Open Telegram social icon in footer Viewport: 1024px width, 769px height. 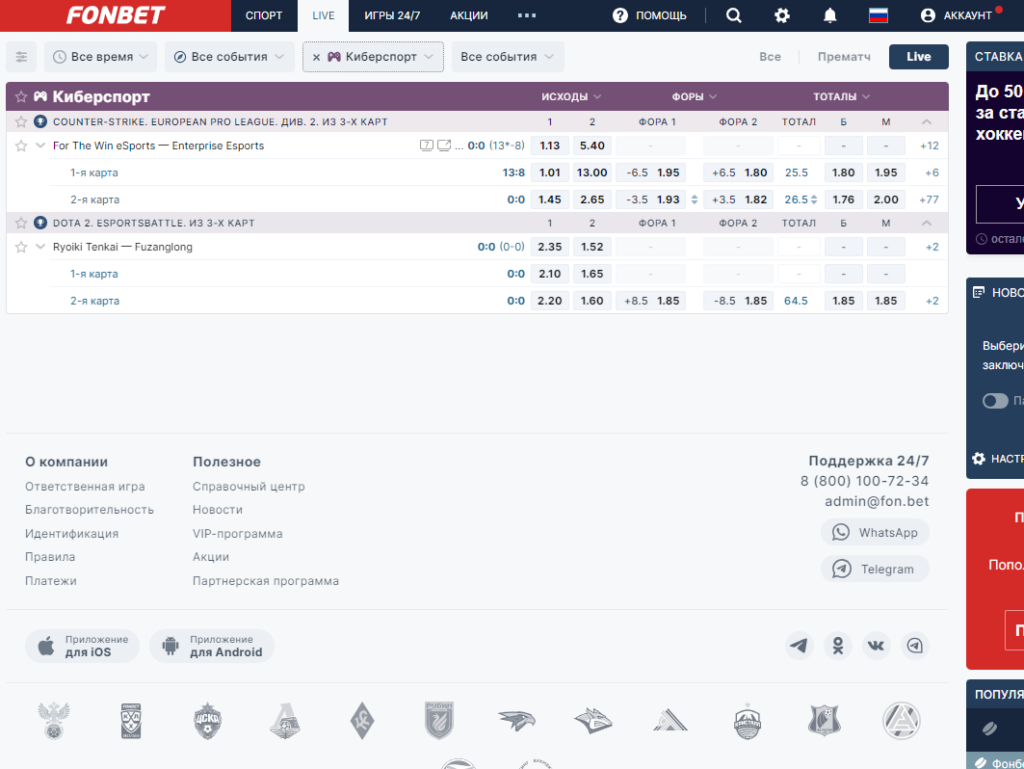[799, 646]
